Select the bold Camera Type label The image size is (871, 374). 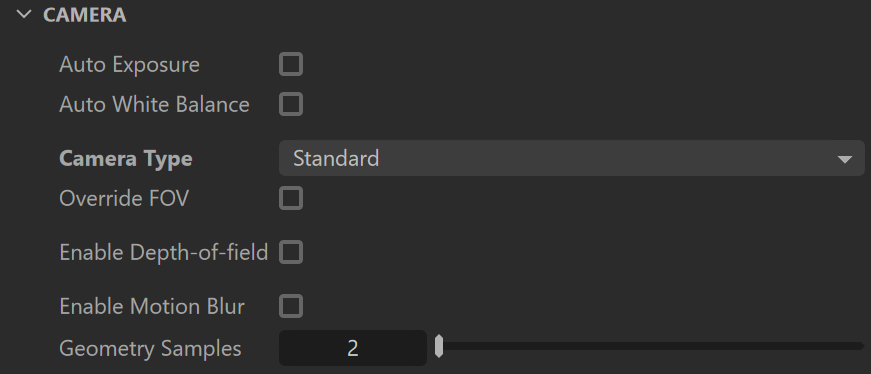(126, 159)
